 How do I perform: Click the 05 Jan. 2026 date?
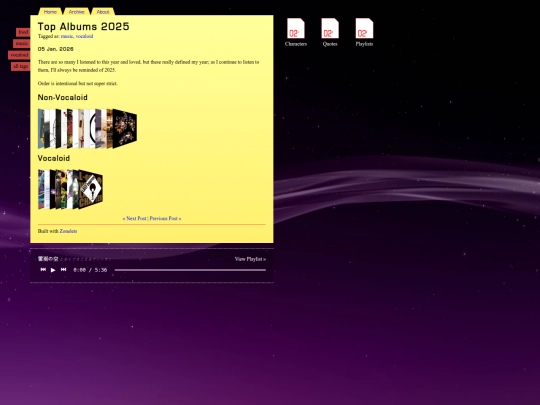(55, 49)
